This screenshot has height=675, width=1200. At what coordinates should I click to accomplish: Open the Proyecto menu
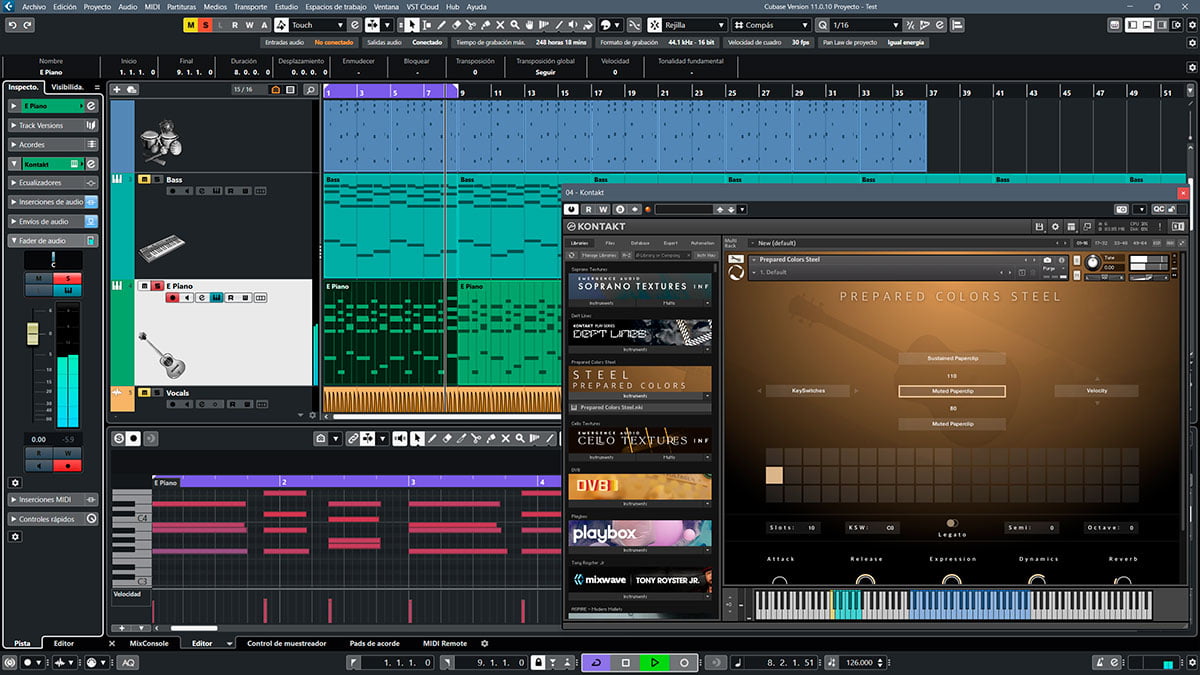click(x=97, y=6)
